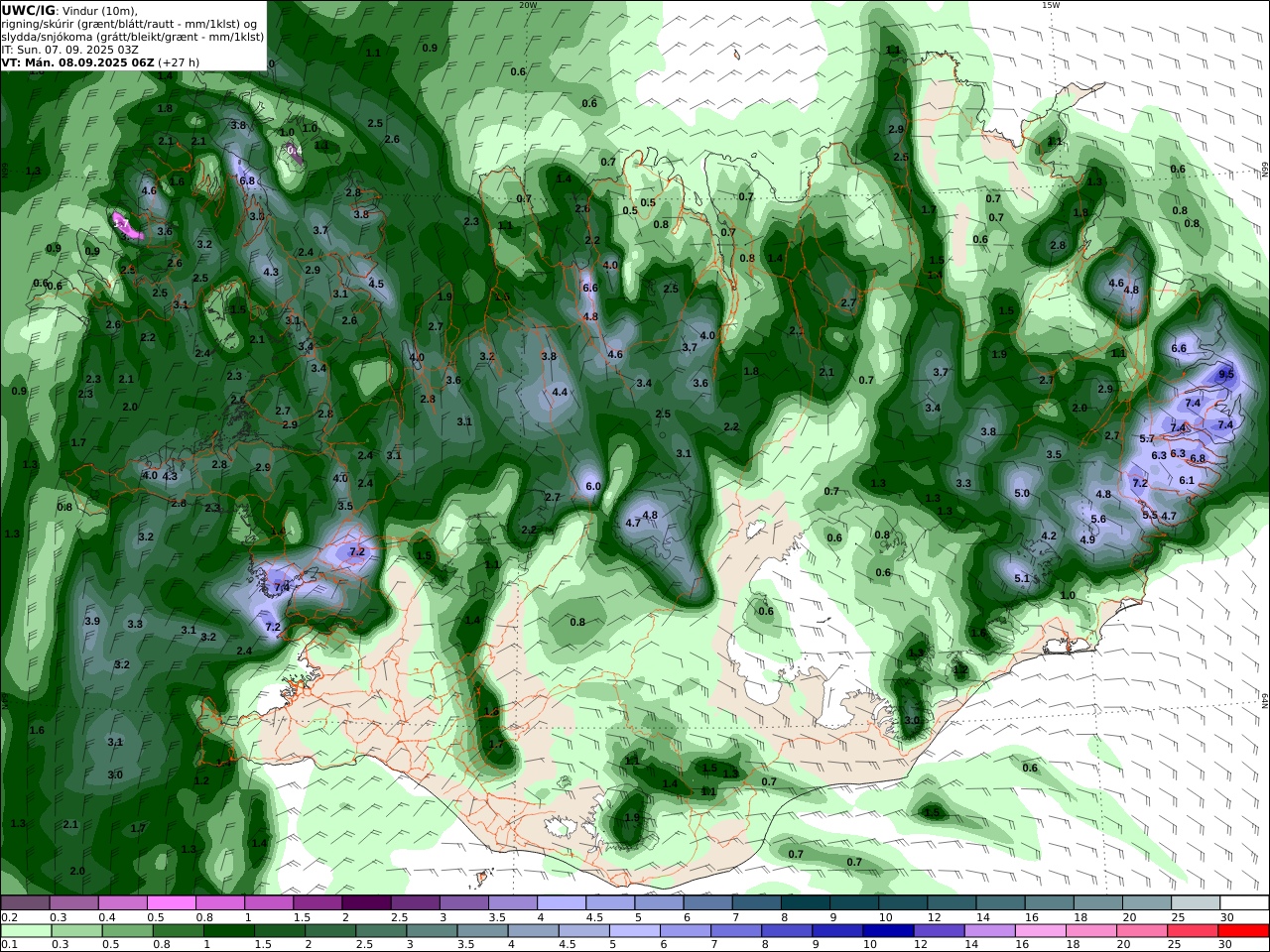This screenshot has height=952, width=1270.
Task: Click the pink 20 swatch in bottom legend row
Action: point(1143,931)
